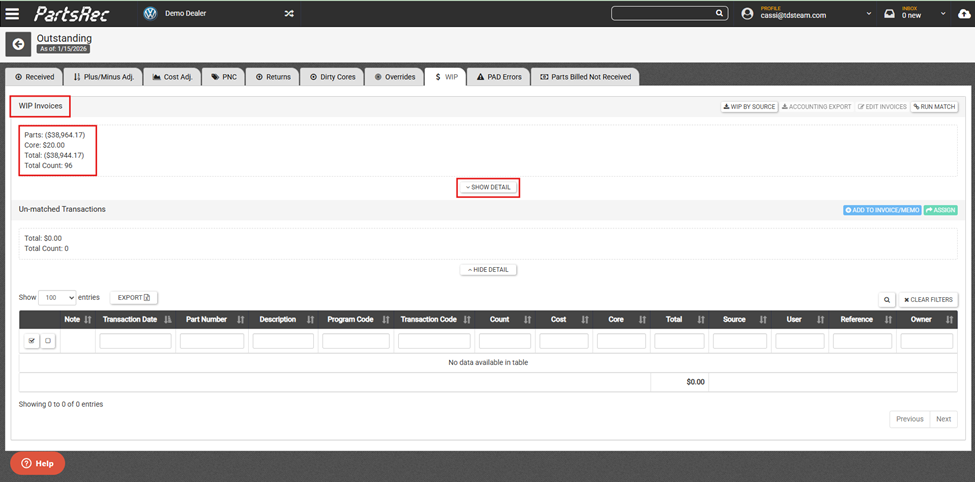Click the Volkswagen dealer logo icon
975x482 pixels.
coord(150,14)
